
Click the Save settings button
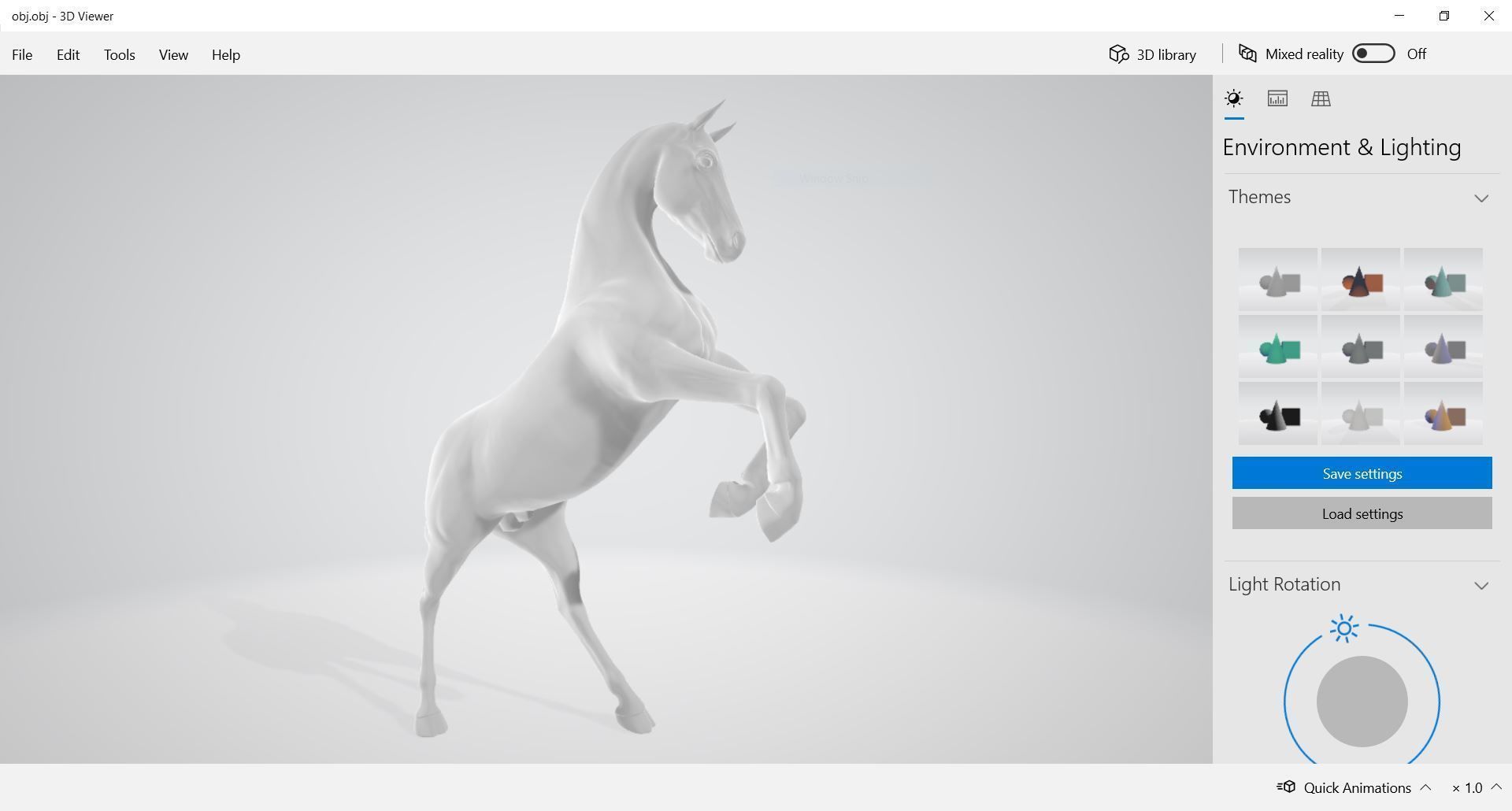pos(1362,473)
